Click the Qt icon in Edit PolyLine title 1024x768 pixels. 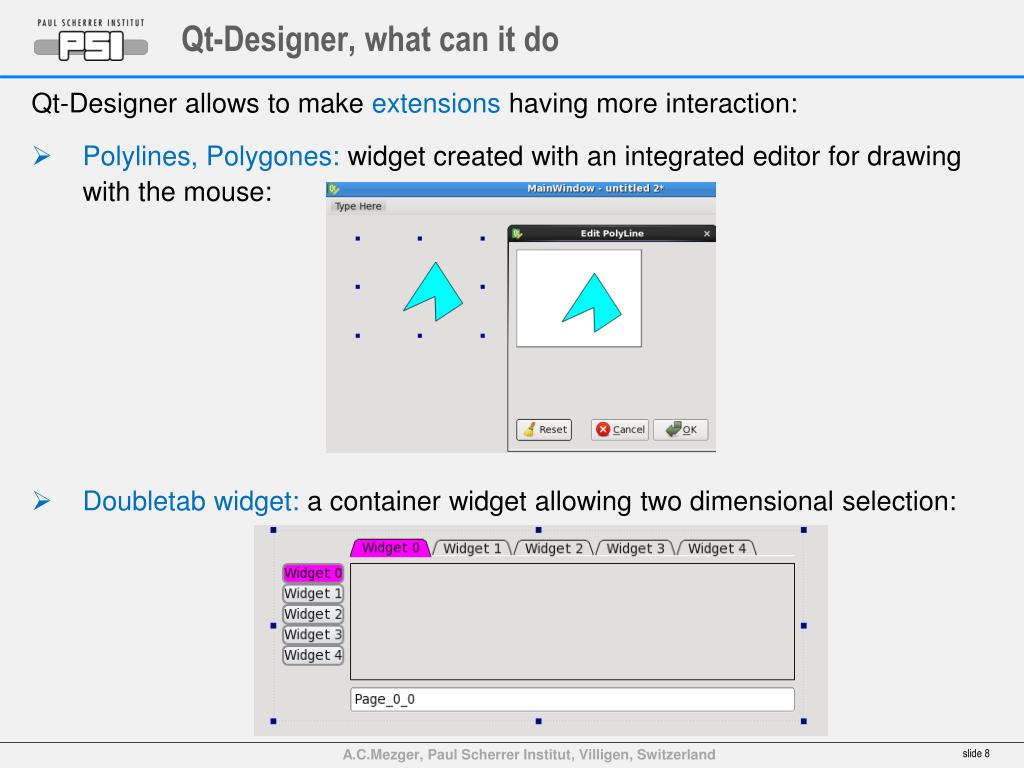click(x=517, y=234)
